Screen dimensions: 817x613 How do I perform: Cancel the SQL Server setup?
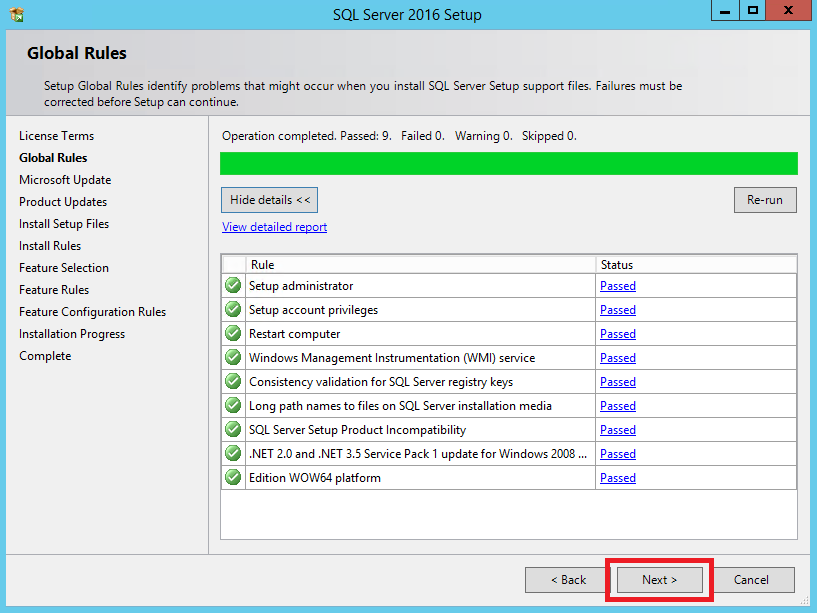751,580
